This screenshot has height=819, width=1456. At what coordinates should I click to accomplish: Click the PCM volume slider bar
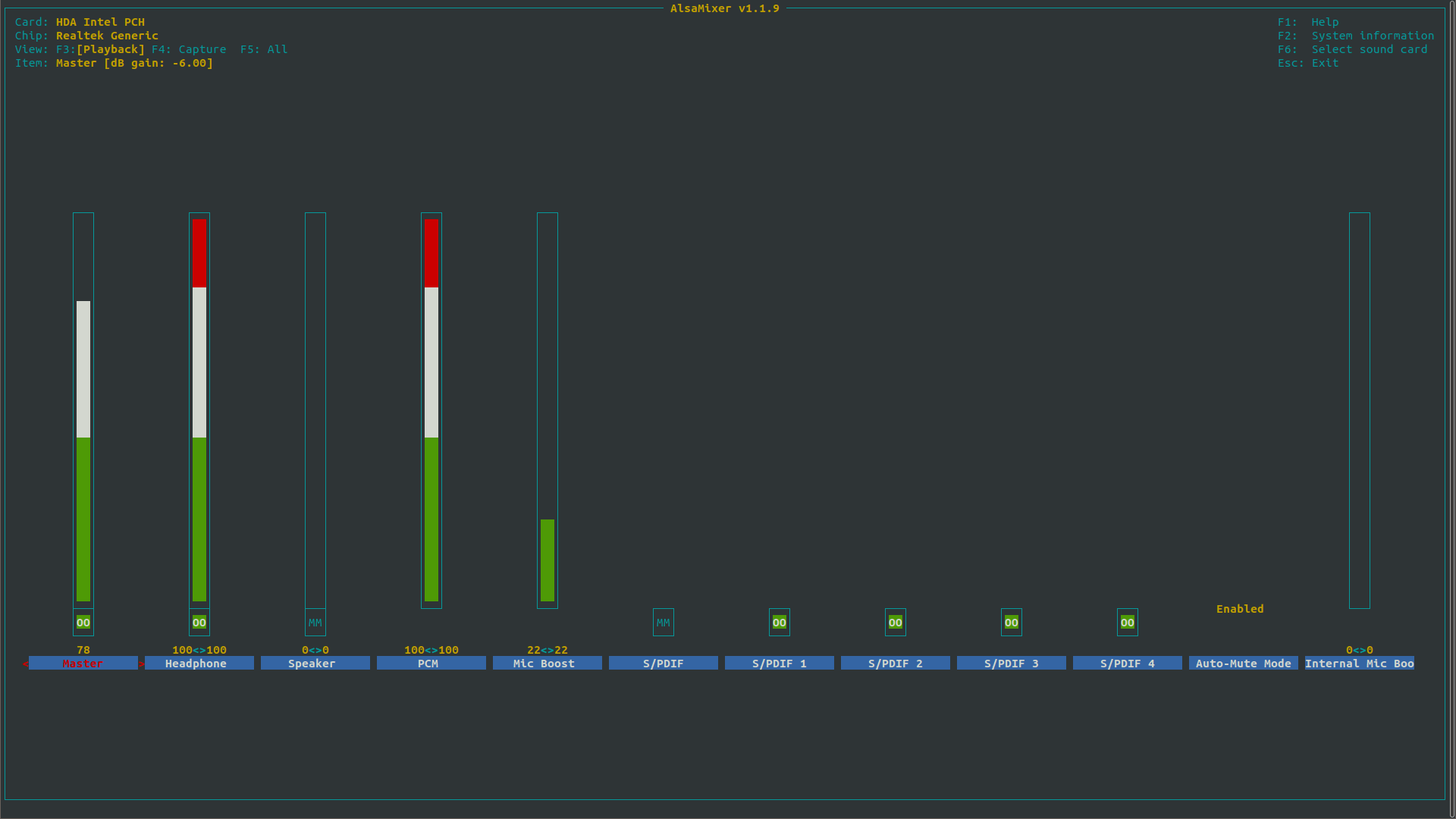(431, 409)
